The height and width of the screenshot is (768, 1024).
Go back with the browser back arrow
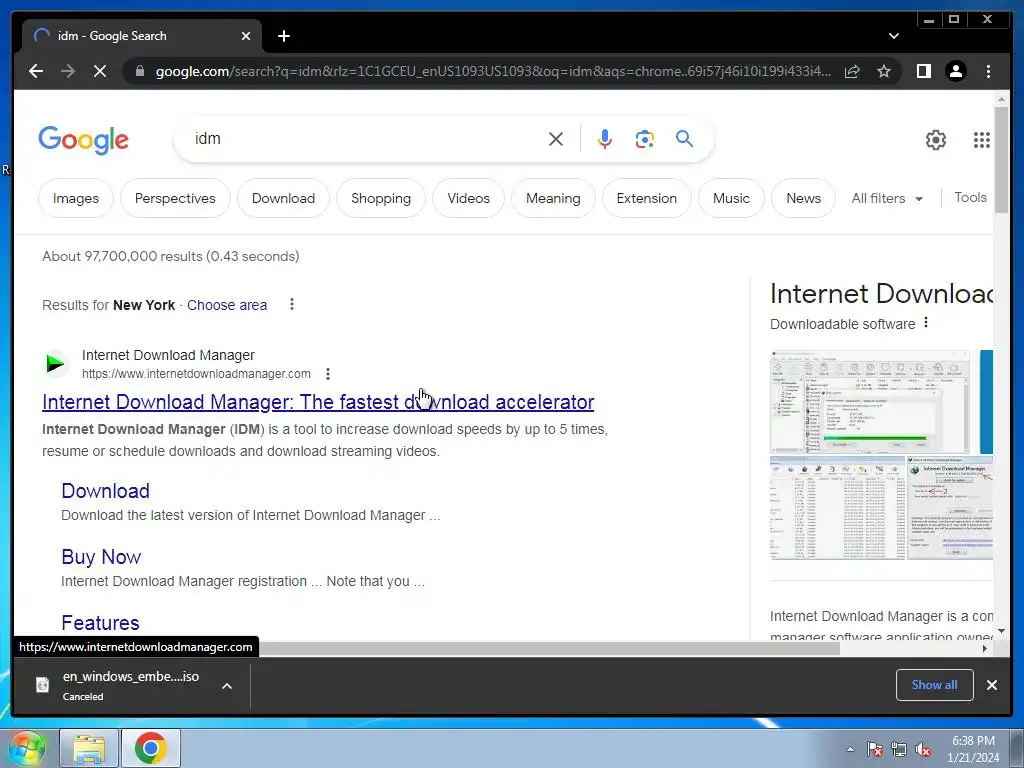click(36, 71)
